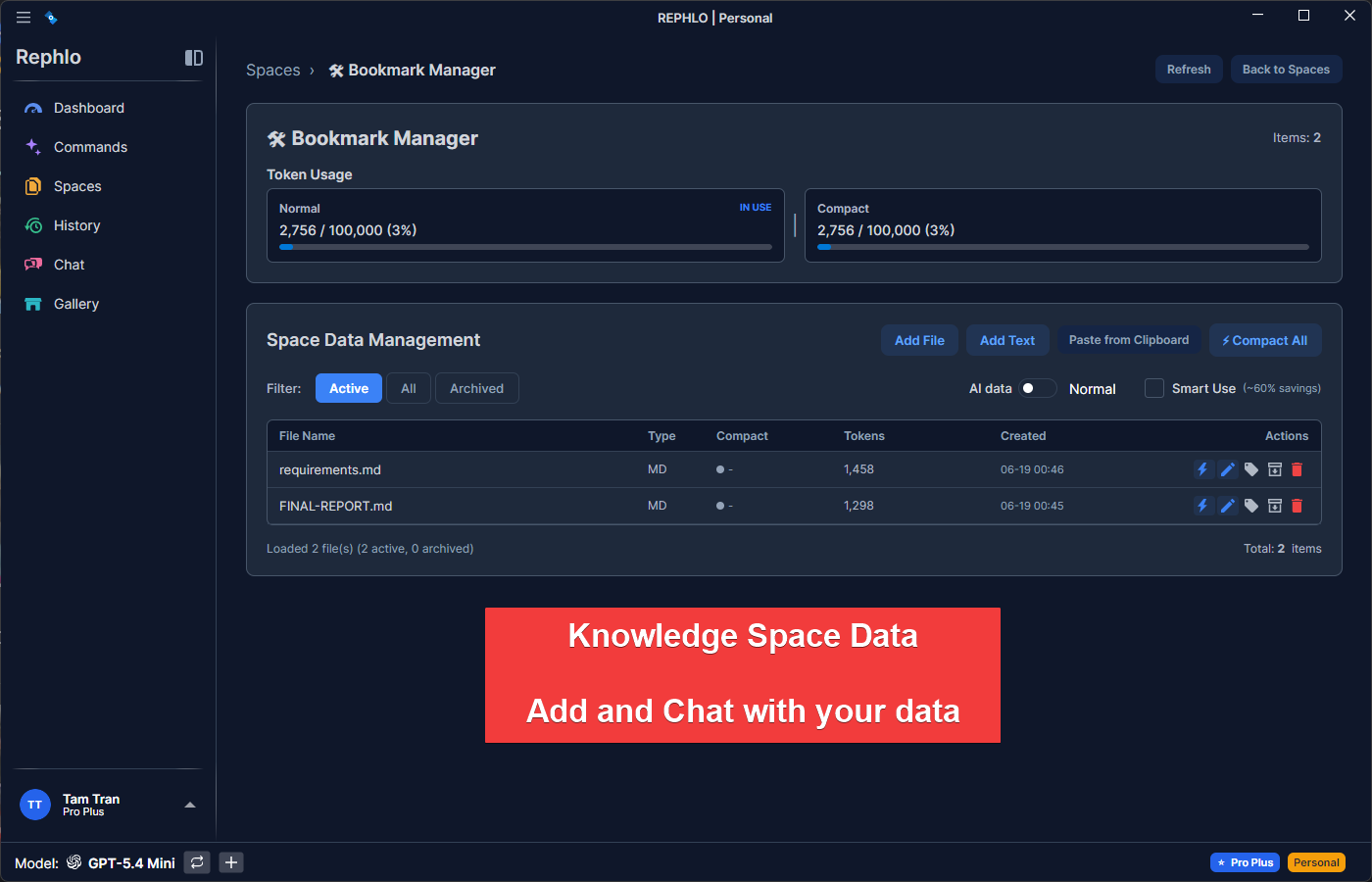The height and width of the screenshot is (882, 1372).
Task: Tag requirements.md file
Action: [1251, 469]
